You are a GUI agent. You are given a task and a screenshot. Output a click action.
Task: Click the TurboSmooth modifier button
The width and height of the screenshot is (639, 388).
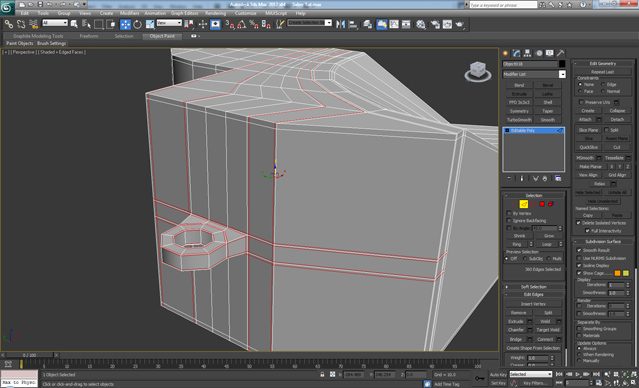click(519, 120)
